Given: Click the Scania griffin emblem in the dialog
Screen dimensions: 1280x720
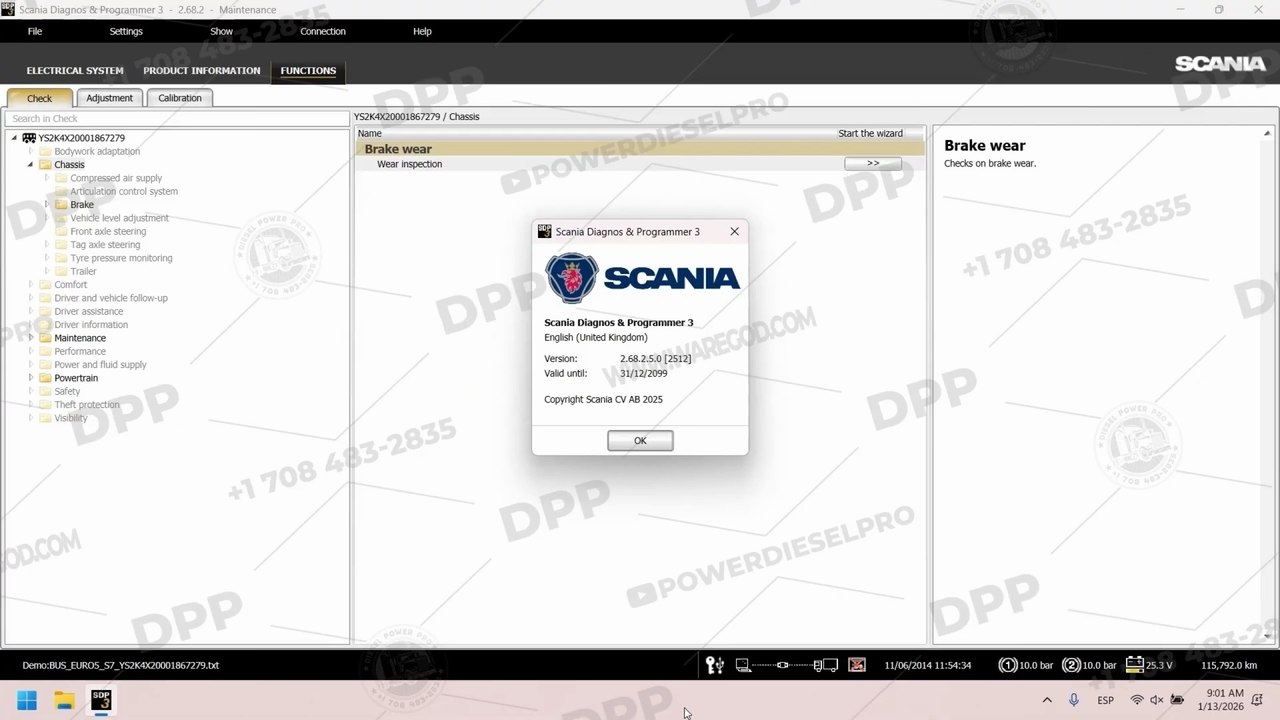Looking at the screenshot, I should [x=572, y=278].
